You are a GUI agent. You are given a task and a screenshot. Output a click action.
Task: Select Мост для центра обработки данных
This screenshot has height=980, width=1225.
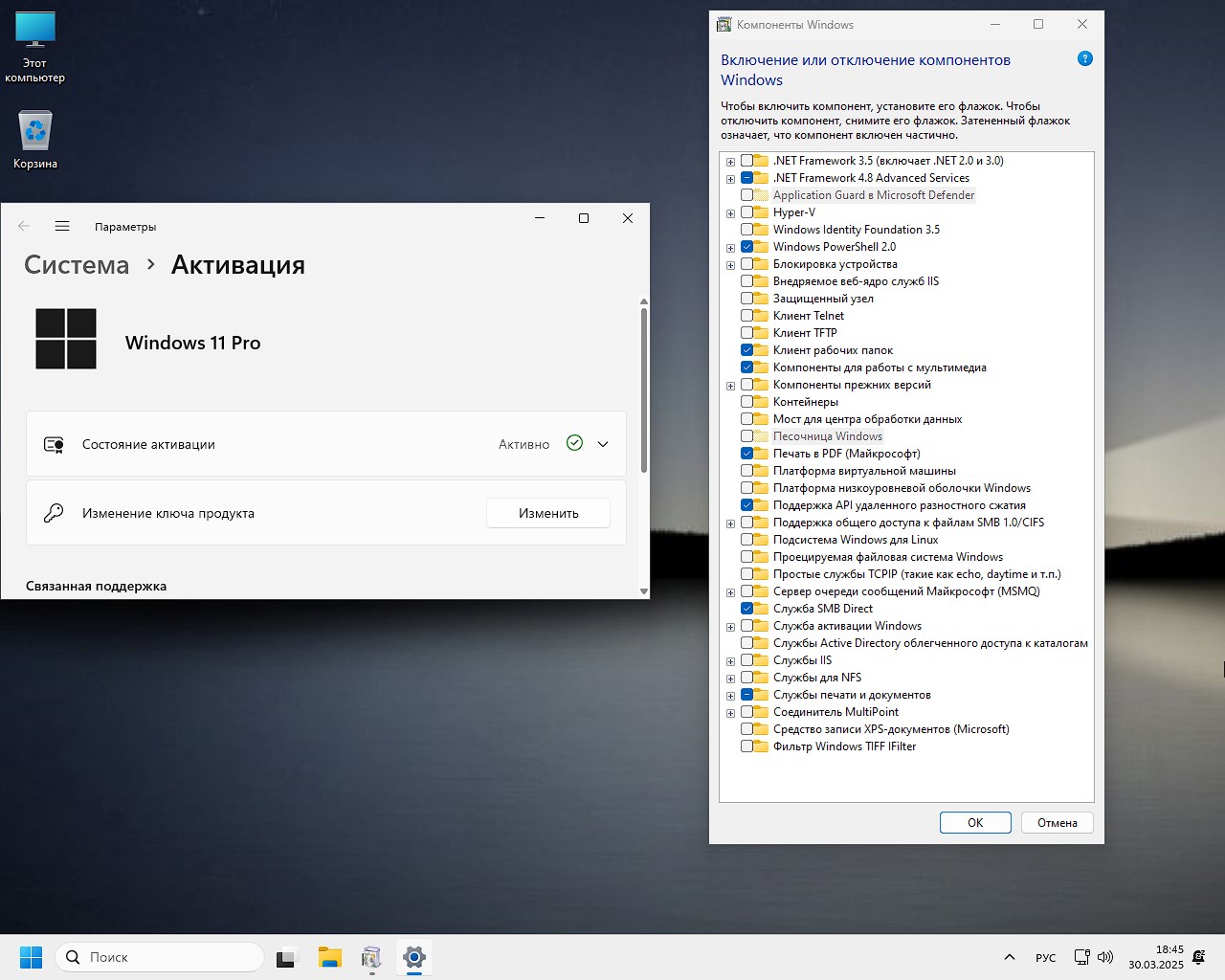click(x=867, y=419)
